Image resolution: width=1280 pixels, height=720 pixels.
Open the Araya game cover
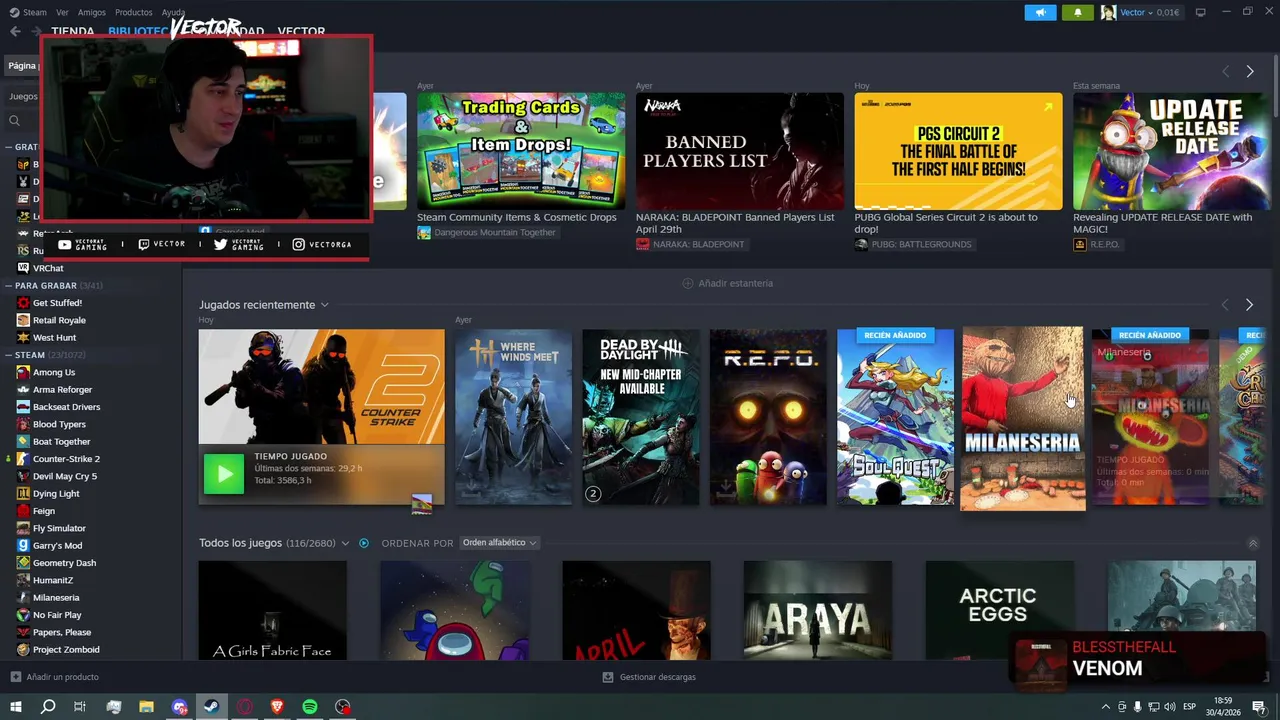tap(818, 610)
